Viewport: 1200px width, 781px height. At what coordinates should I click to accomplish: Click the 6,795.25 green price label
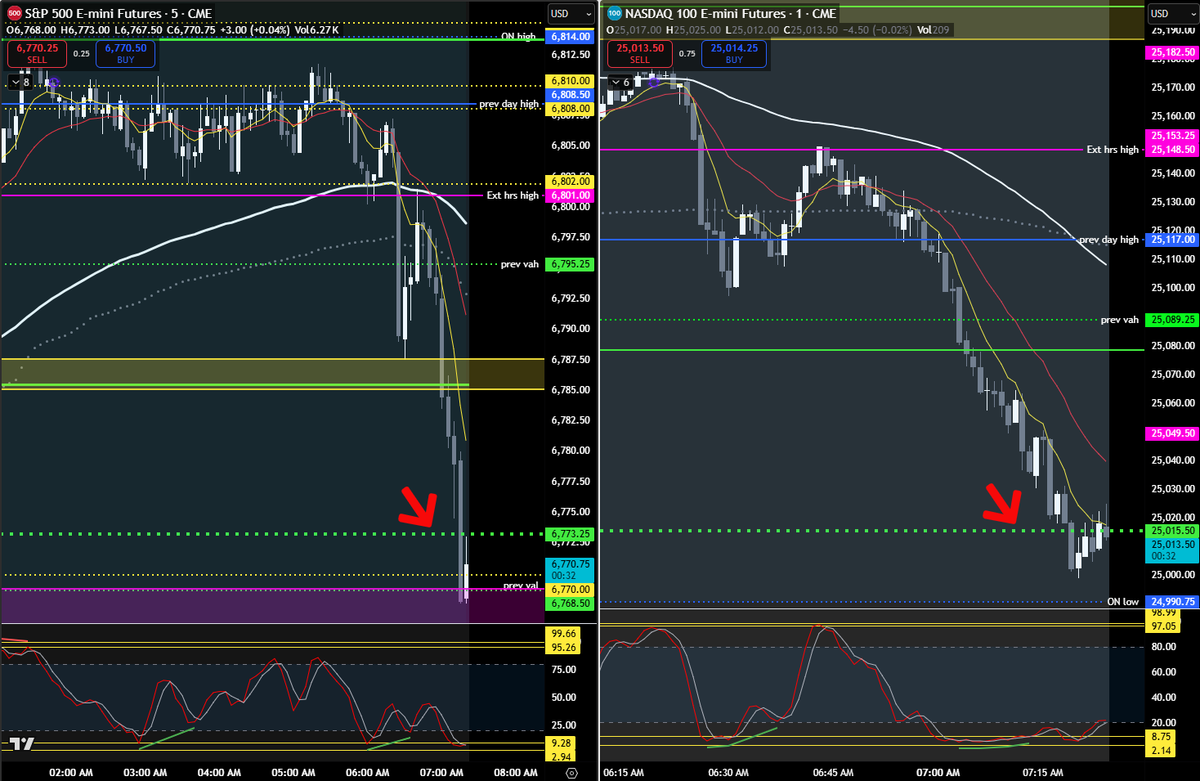[569, 264]
